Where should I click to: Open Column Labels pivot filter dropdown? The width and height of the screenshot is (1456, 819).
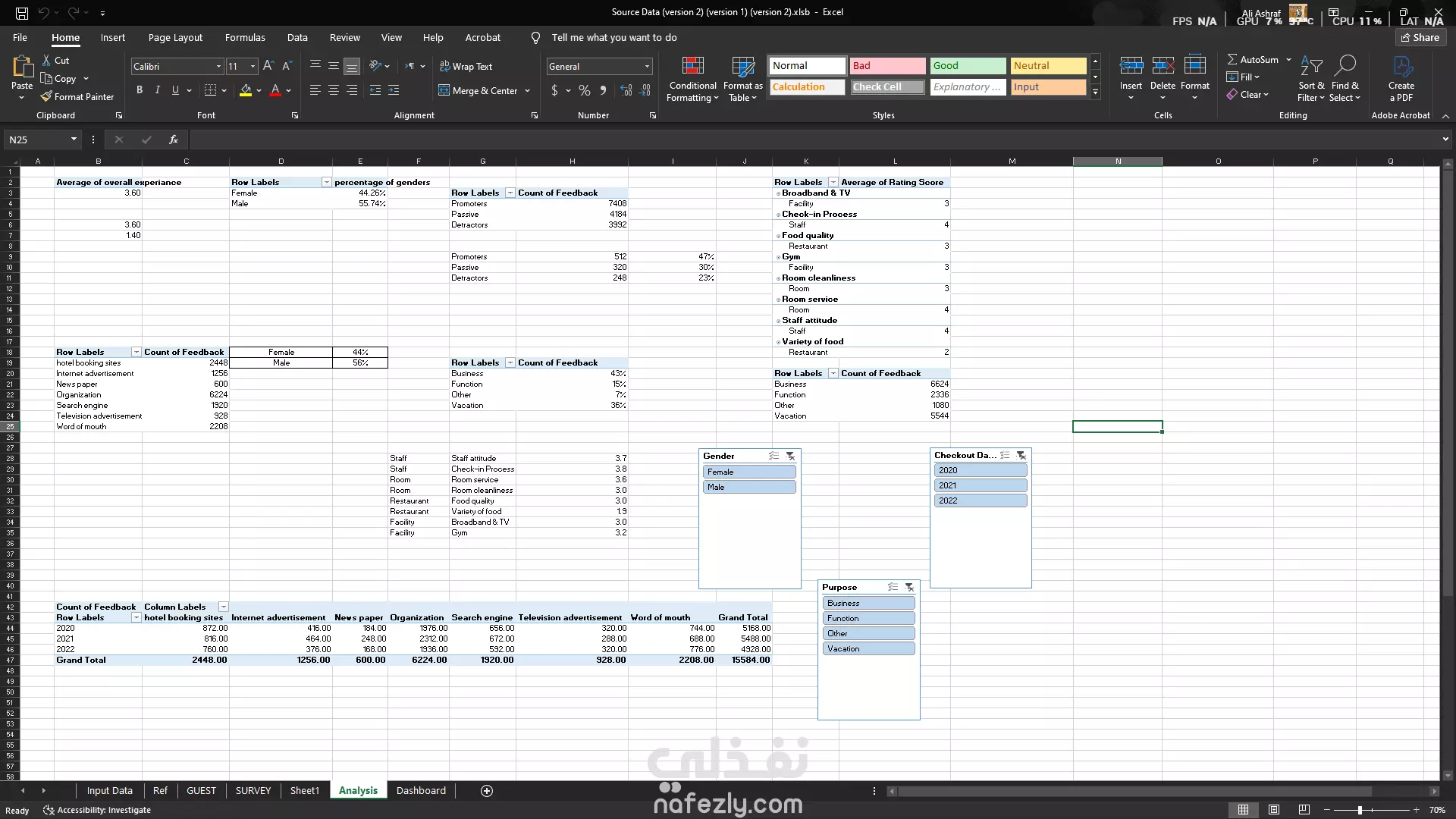click(223, 607)
